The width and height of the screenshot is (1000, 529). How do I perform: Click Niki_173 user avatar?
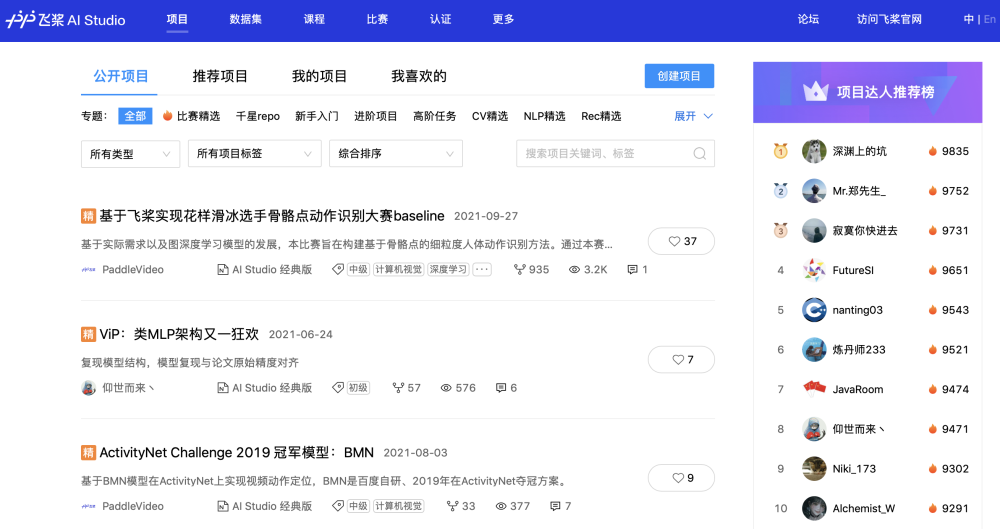(x=814, y=468)
